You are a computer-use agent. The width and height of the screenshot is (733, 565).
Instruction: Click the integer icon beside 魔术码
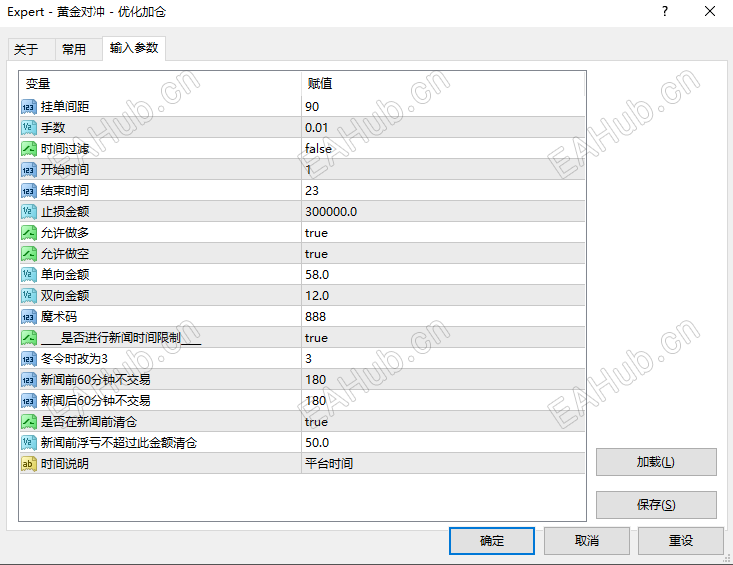click(29, 317)
